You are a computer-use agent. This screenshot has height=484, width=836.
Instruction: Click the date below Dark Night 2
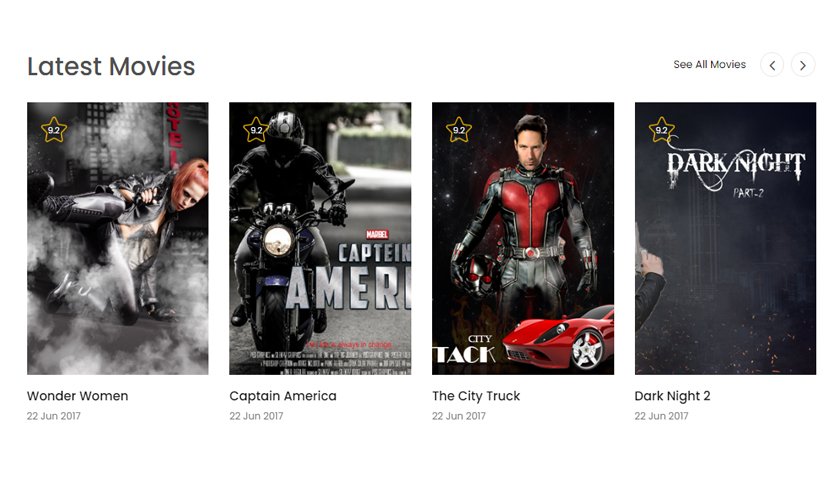click(x=661, y=416)
